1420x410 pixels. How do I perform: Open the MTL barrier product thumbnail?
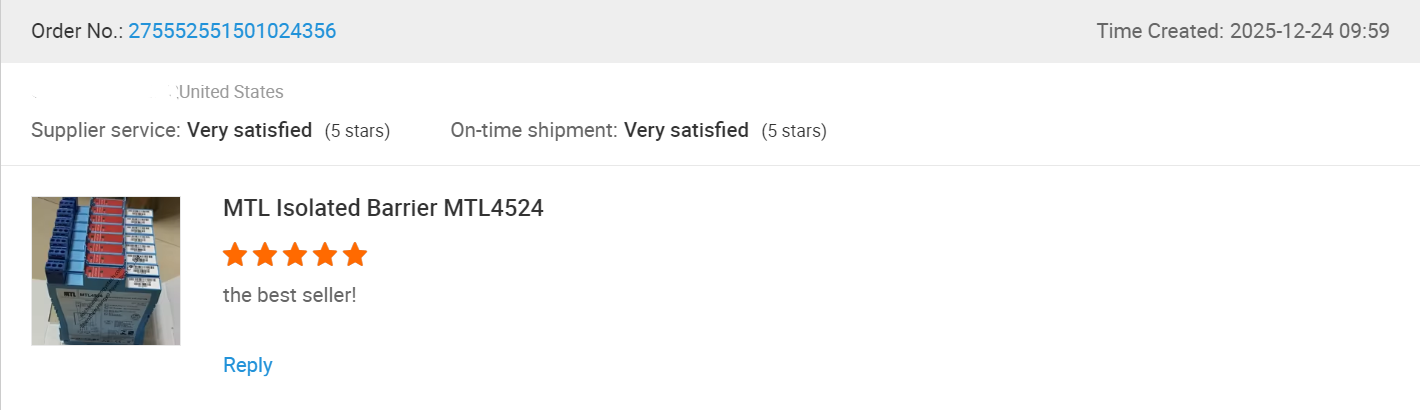(106, 271)
